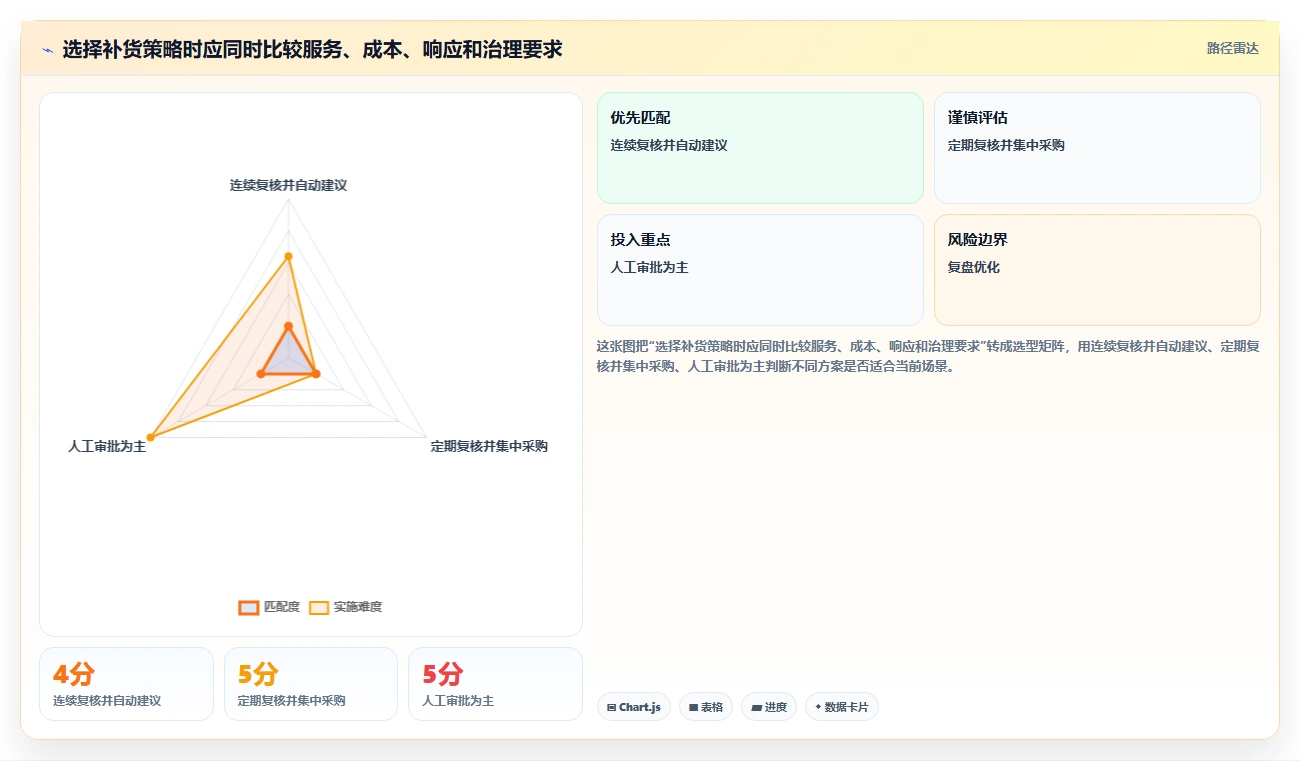Open the 投入重点 card
The height and width of the screenshot is (761, 1300).
[760, 270]
